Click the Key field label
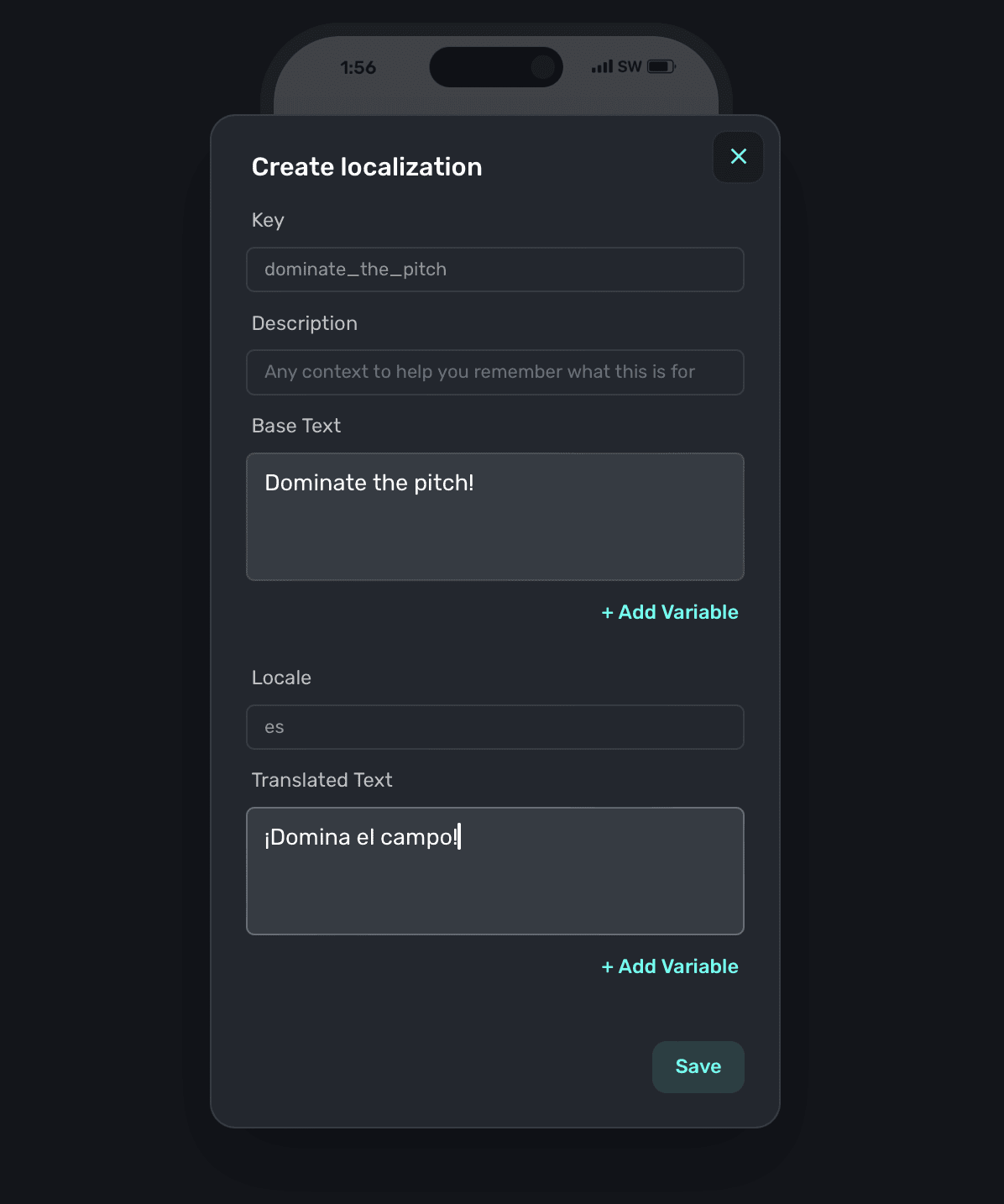1004x1204 pixels. coord(268,220)
